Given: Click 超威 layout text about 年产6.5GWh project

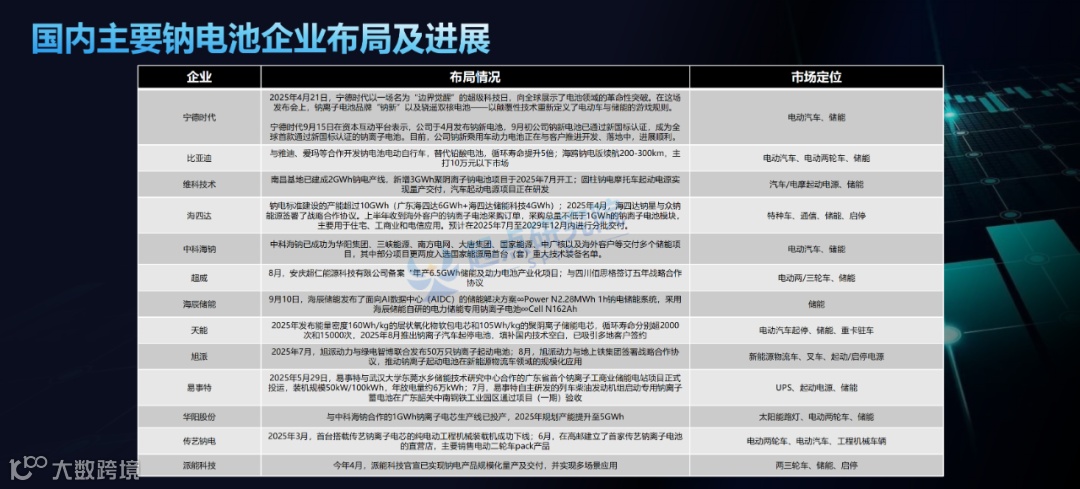Looking at the screenshot, I should (475, 278).
